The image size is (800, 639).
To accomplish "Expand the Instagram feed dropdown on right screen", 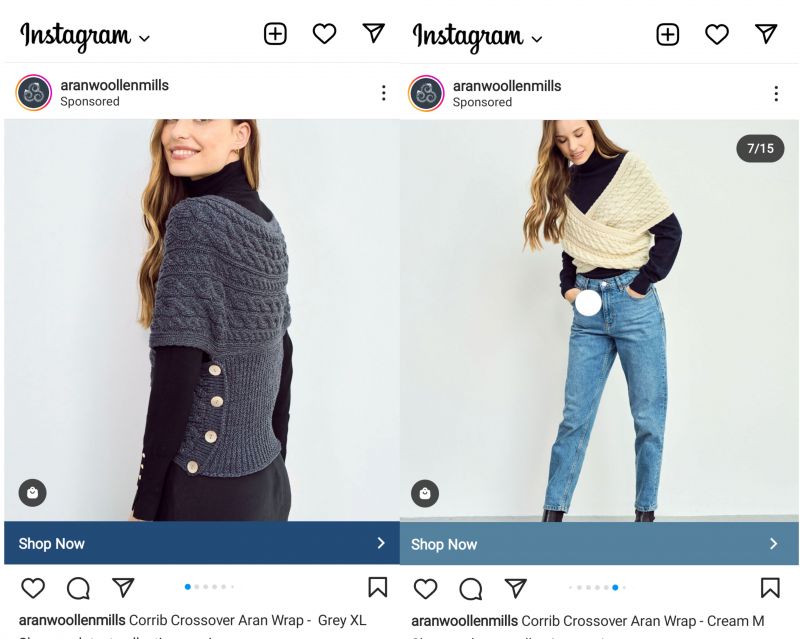I will pyautogui.click(x=537, y=39).
